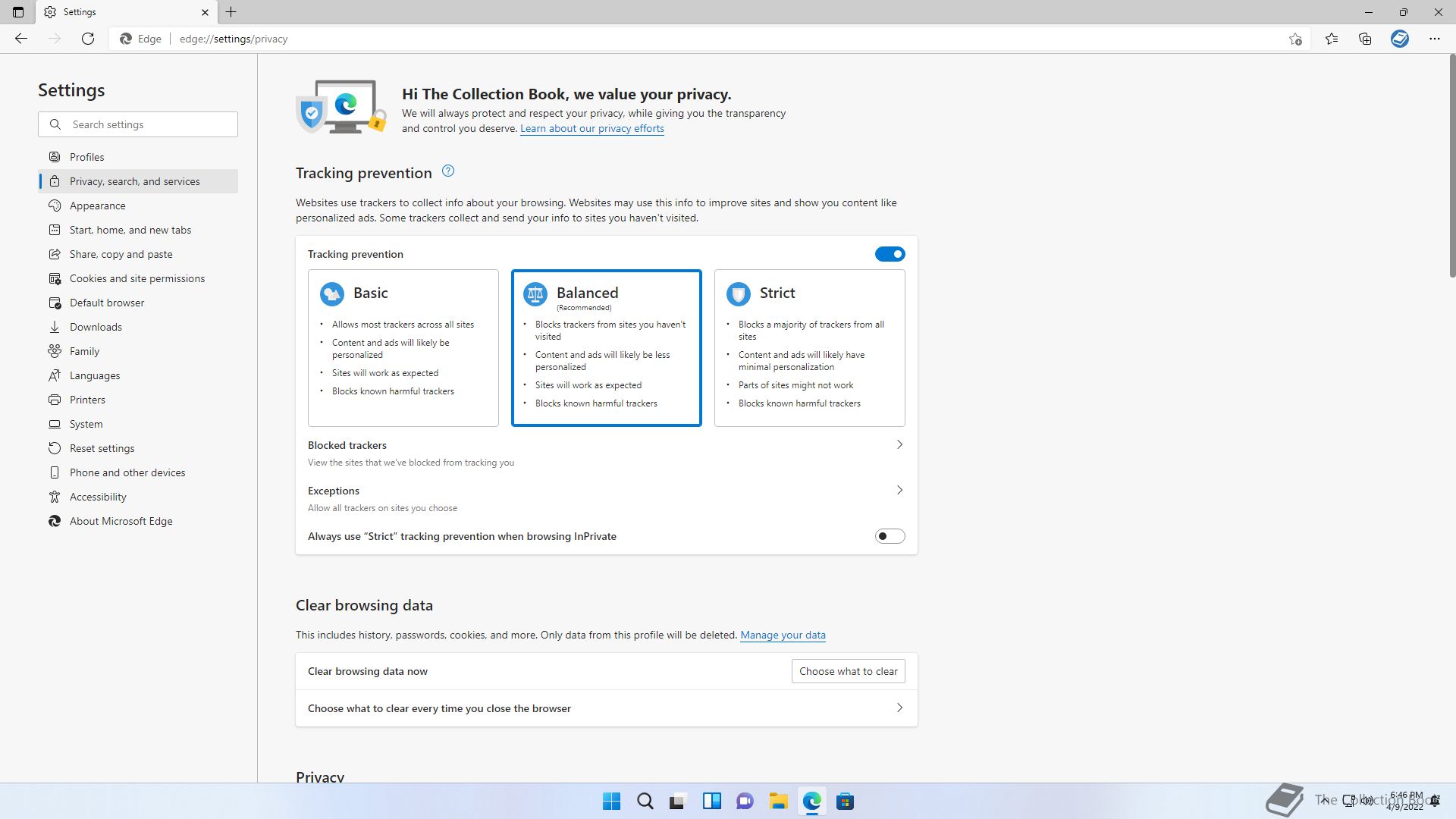Close the Settings tab
Image resolution: width=1456 pixels, height=819 pixels.
[x=205, y=12]
